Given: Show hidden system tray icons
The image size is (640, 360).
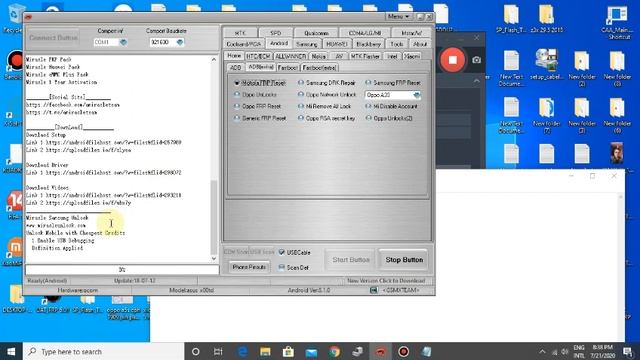Looking at the screenshot, I should 542,351.
